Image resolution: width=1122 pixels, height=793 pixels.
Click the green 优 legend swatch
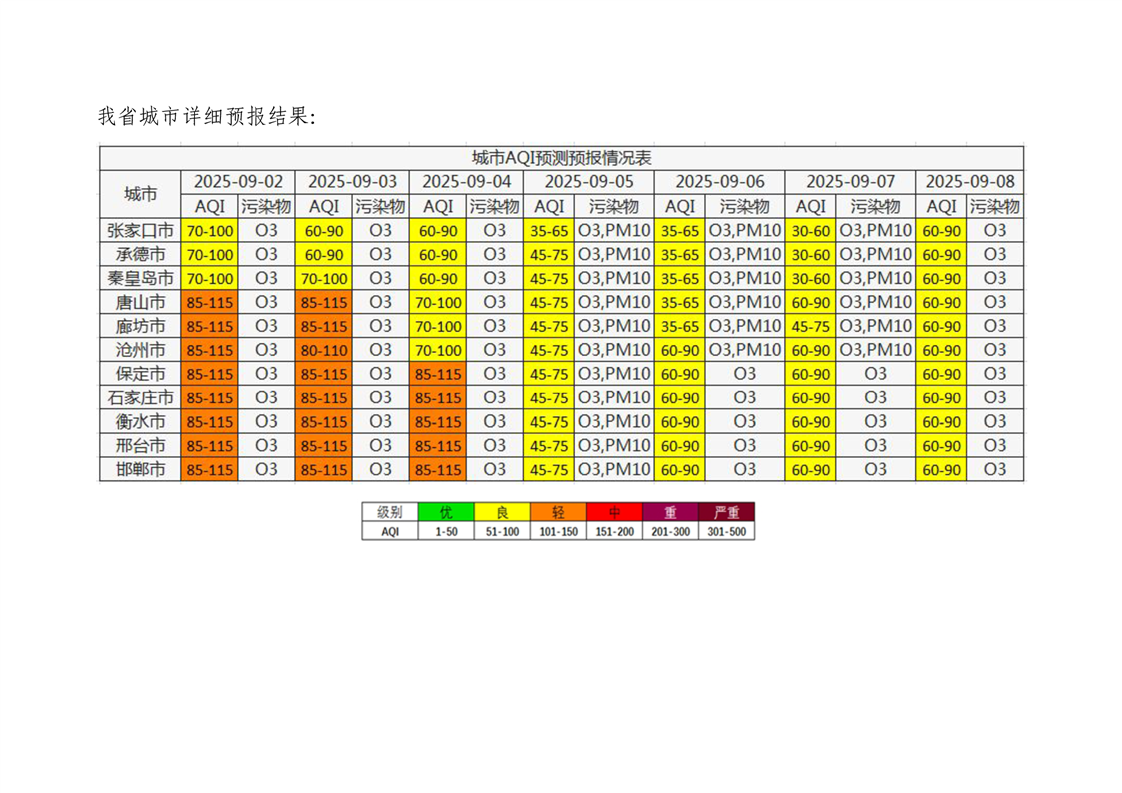(x=446, y=512)
